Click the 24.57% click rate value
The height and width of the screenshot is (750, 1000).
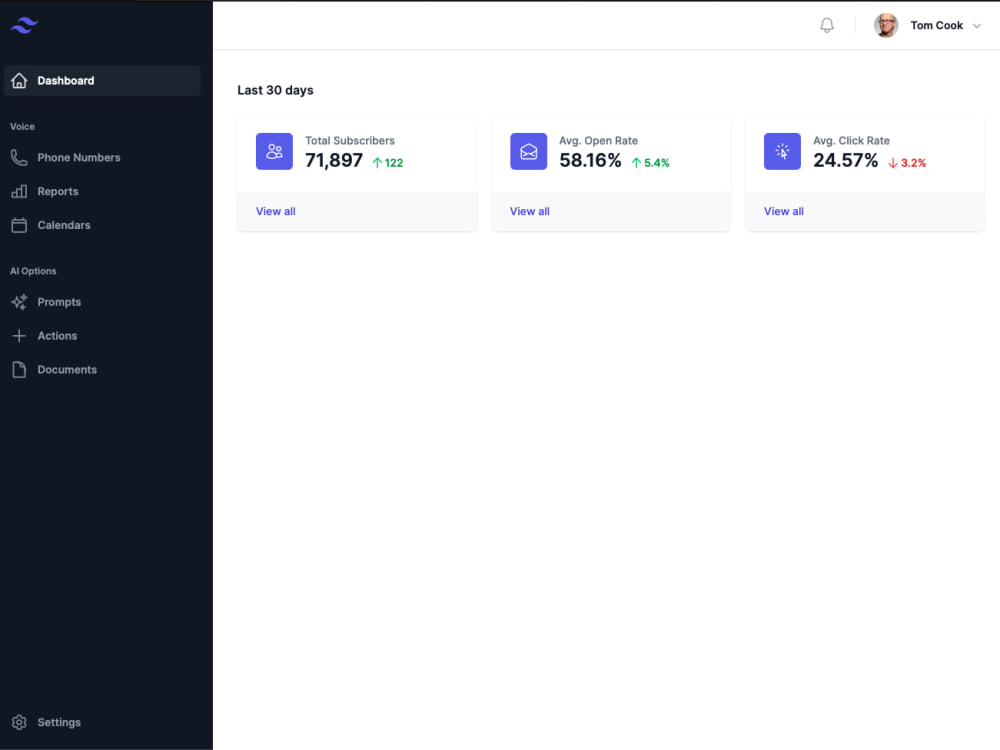[845, 160]
